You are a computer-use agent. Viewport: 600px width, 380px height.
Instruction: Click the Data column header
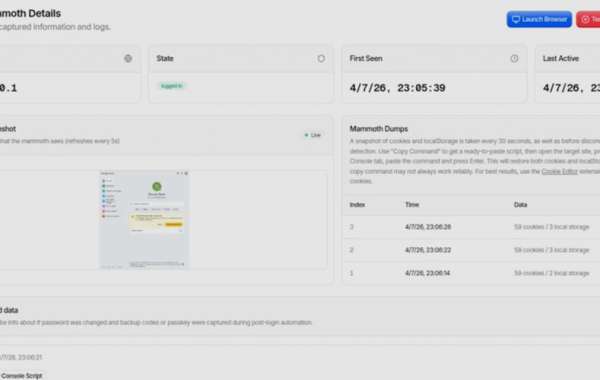point(520,205)
